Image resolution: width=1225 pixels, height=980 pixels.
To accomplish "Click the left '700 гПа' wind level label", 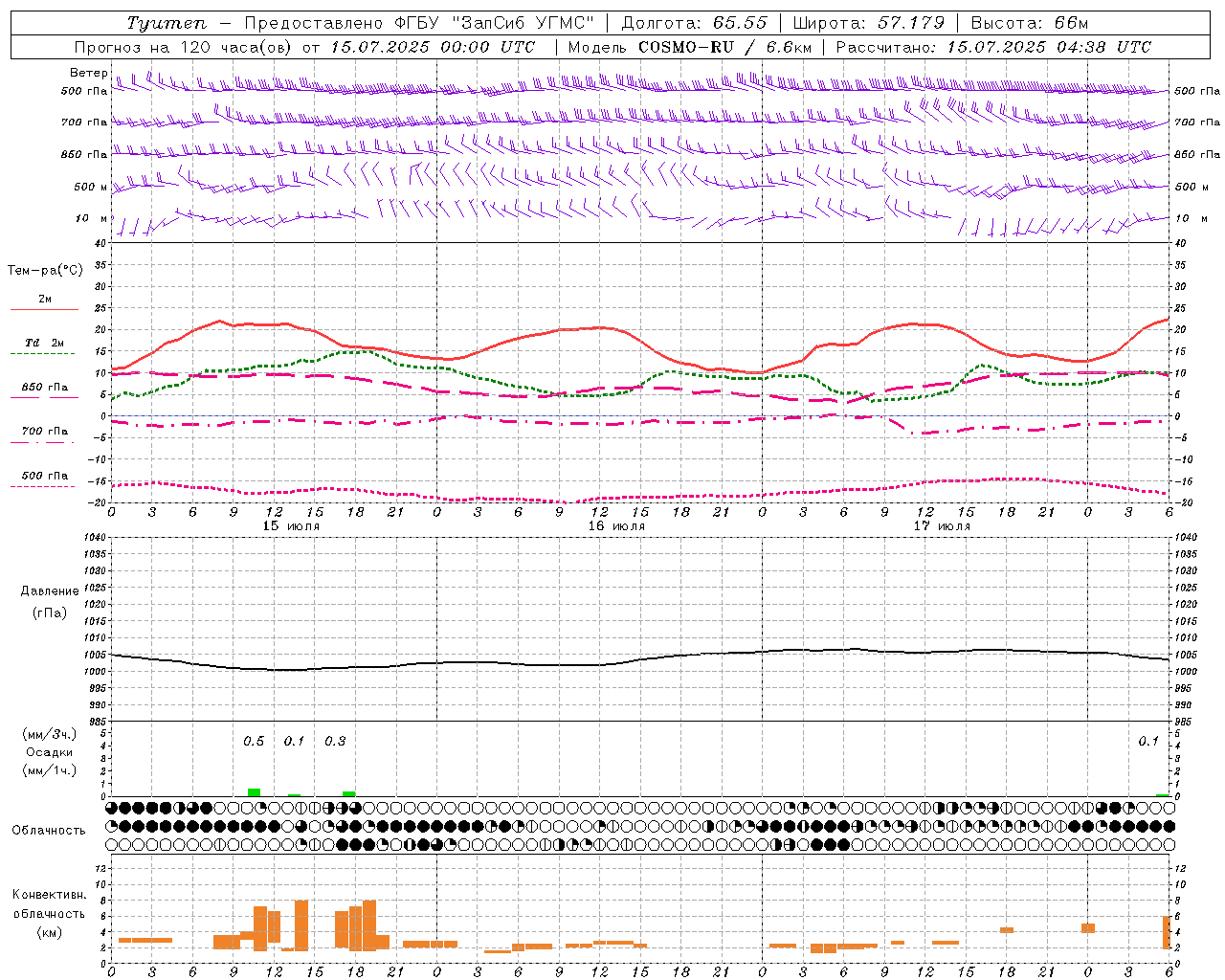I will (x=84, y=122).
